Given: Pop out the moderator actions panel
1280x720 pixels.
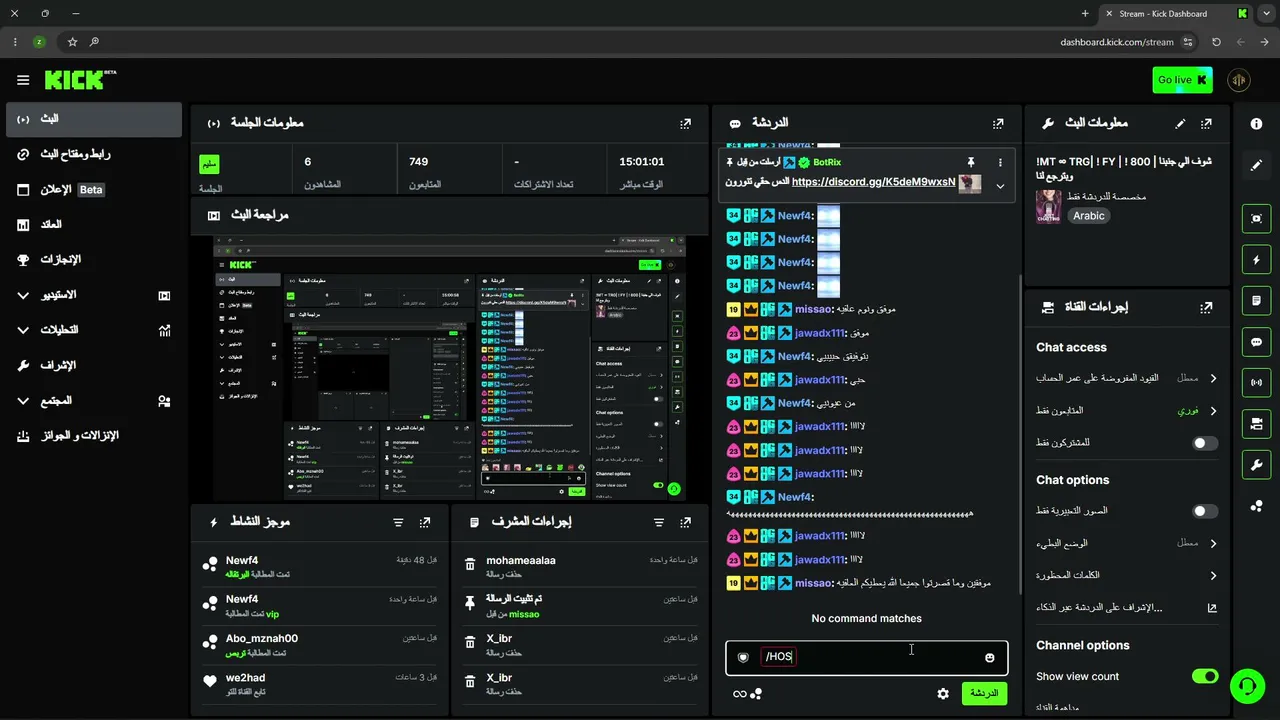Looking at the screenshot, I should coord(685,522).
